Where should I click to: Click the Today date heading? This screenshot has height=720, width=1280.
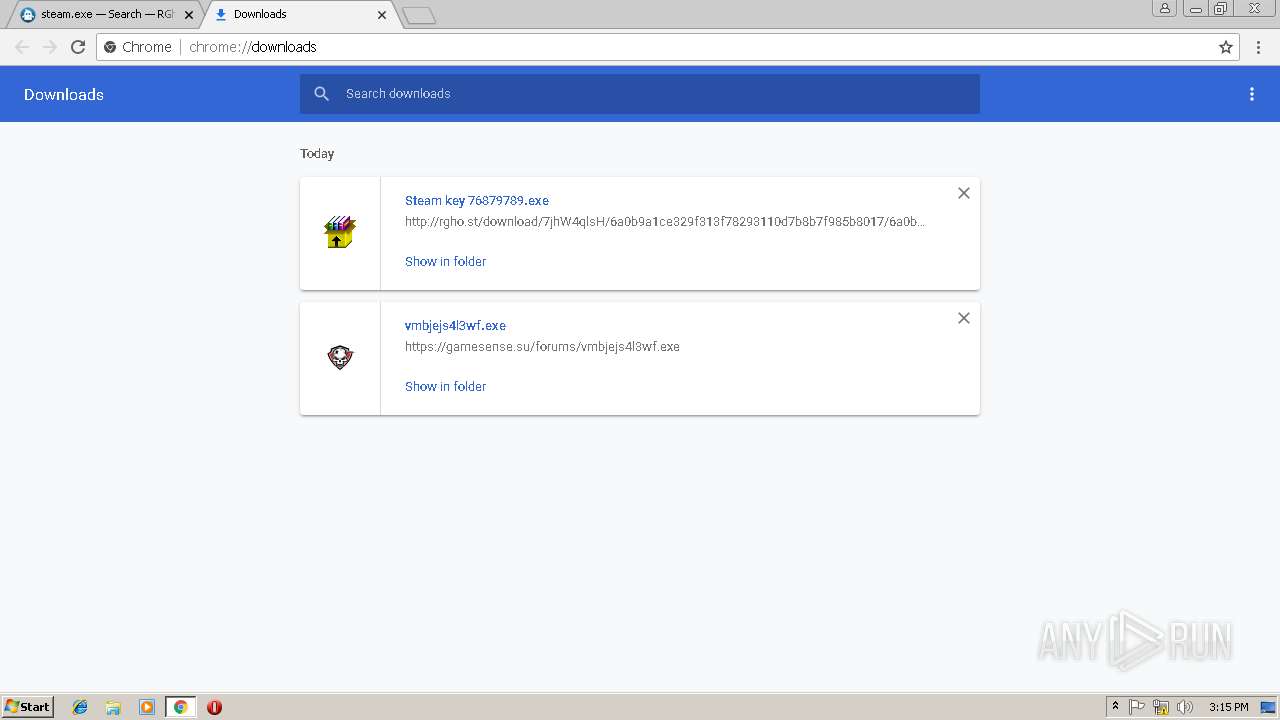point(317,153)
